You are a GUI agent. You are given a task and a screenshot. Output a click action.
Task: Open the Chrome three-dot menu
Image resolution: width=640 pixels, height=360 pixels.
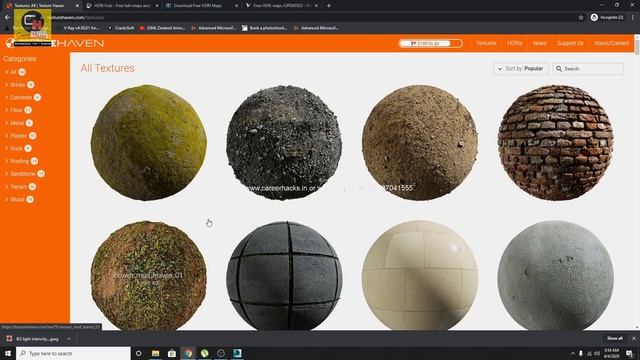(x=633, y=18)
